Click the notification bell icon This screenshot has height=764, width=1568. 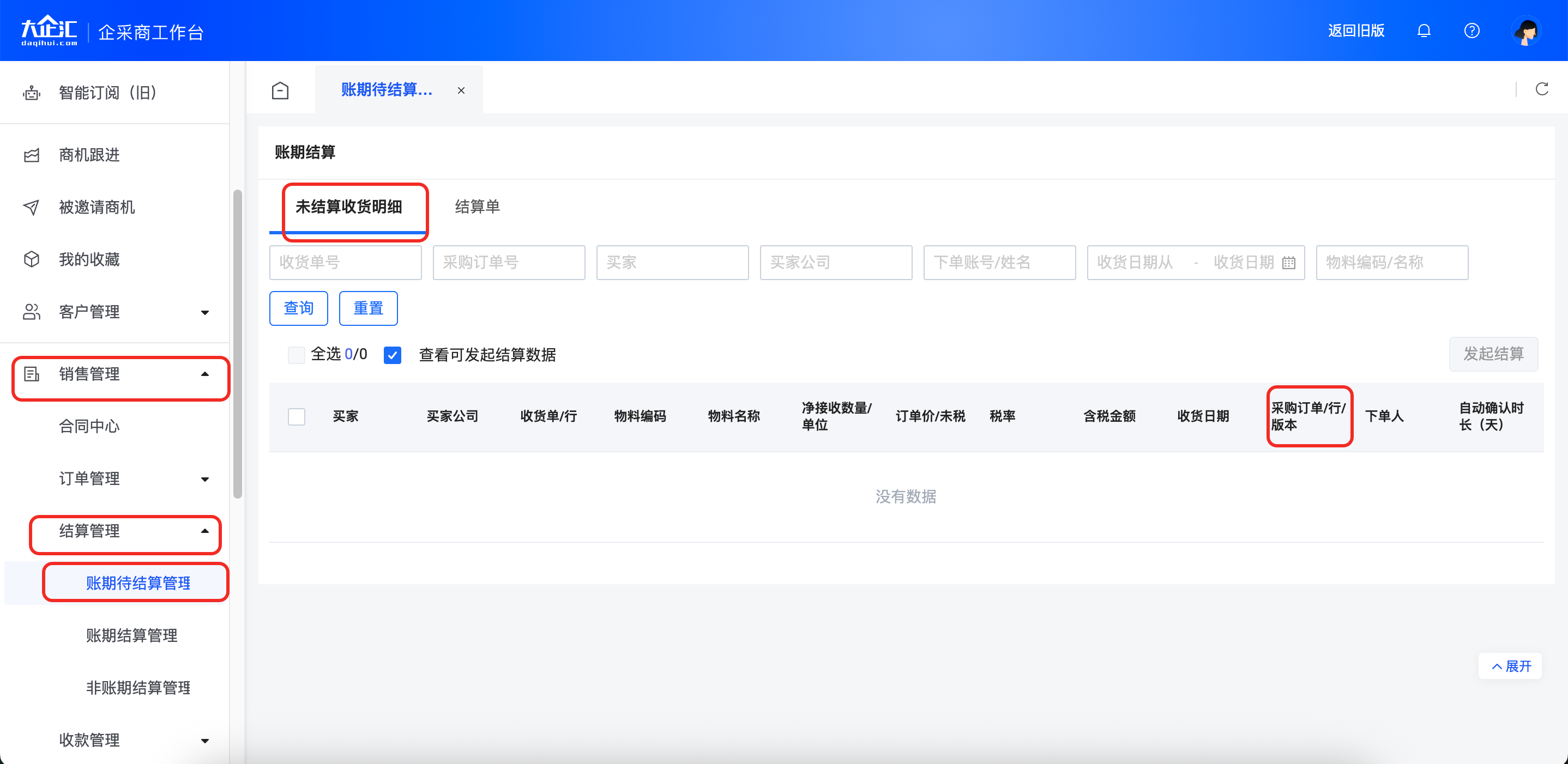(x=1423, y=31)
